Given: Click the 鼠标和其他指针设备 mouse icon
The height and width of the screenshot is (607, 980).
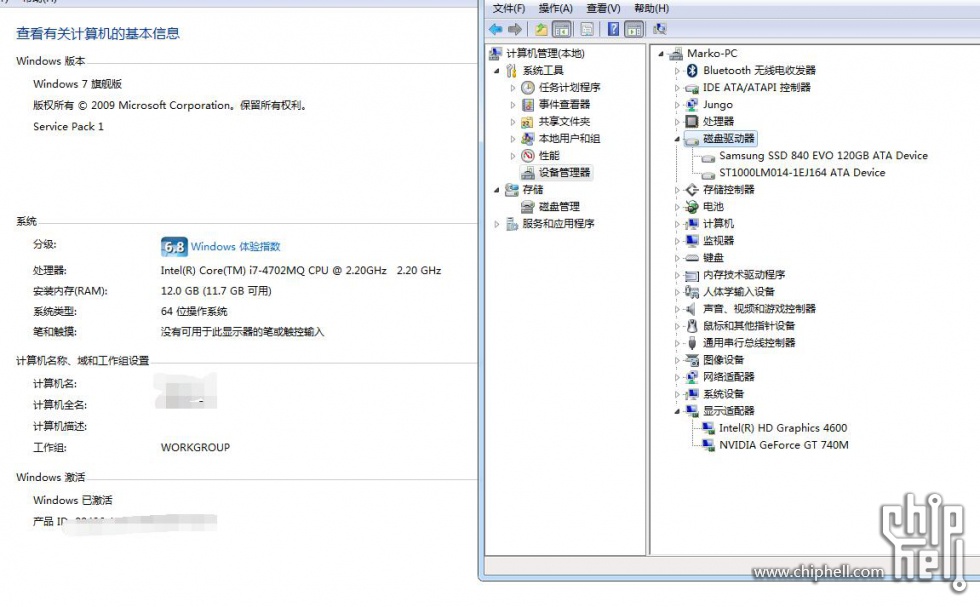Looking at the screenshot, I should pos(692,326).
